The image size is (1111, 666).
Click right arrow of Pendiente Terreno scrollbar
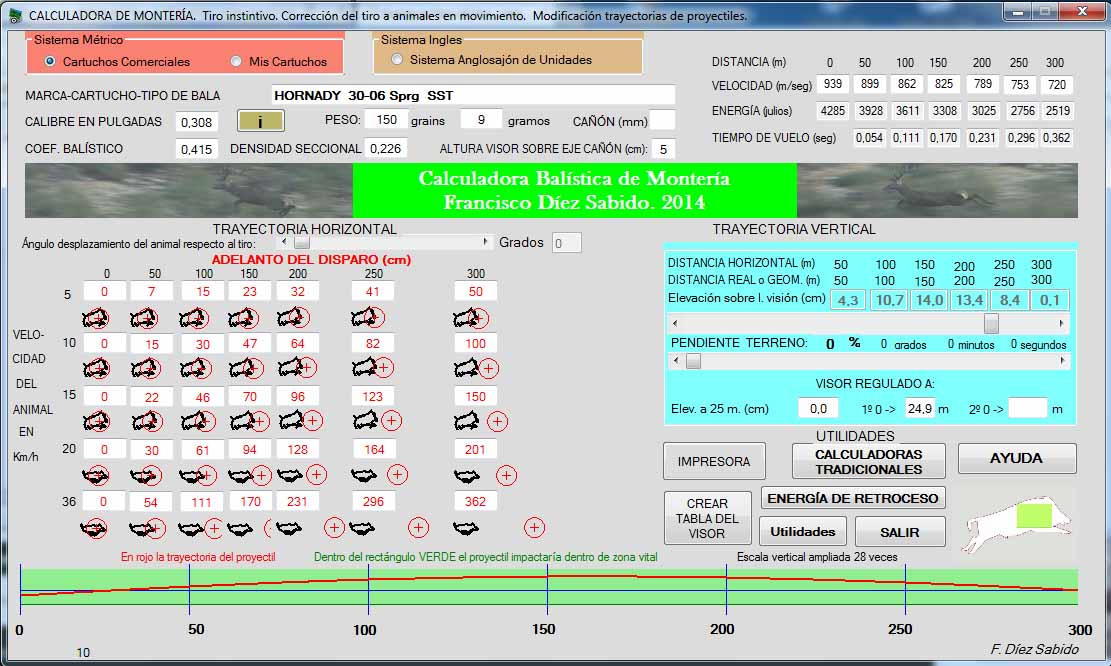(x=1063, y=361)
